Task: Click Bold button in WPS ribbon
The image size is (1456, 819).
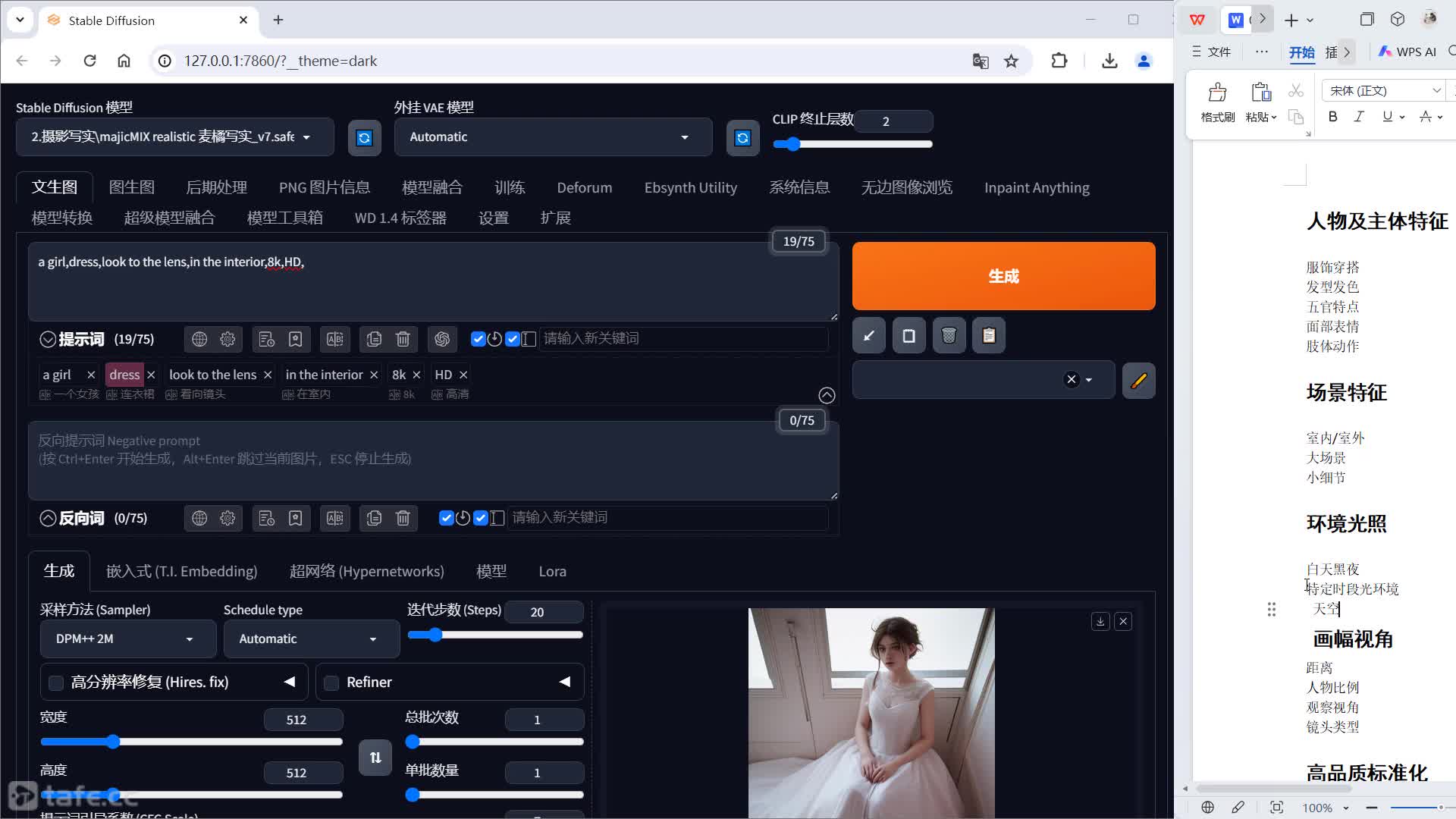Action: (1333, 116)
